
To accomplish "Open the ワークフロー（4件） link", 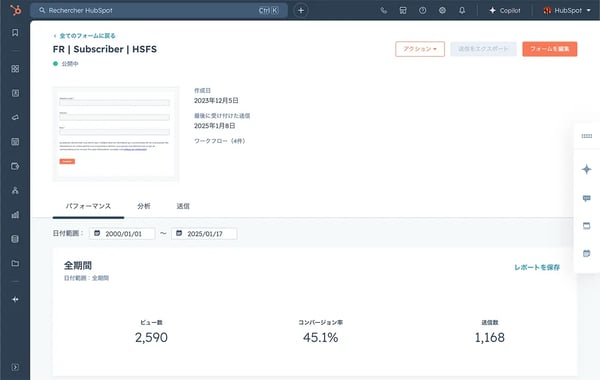I will click(x=220, y=141).
